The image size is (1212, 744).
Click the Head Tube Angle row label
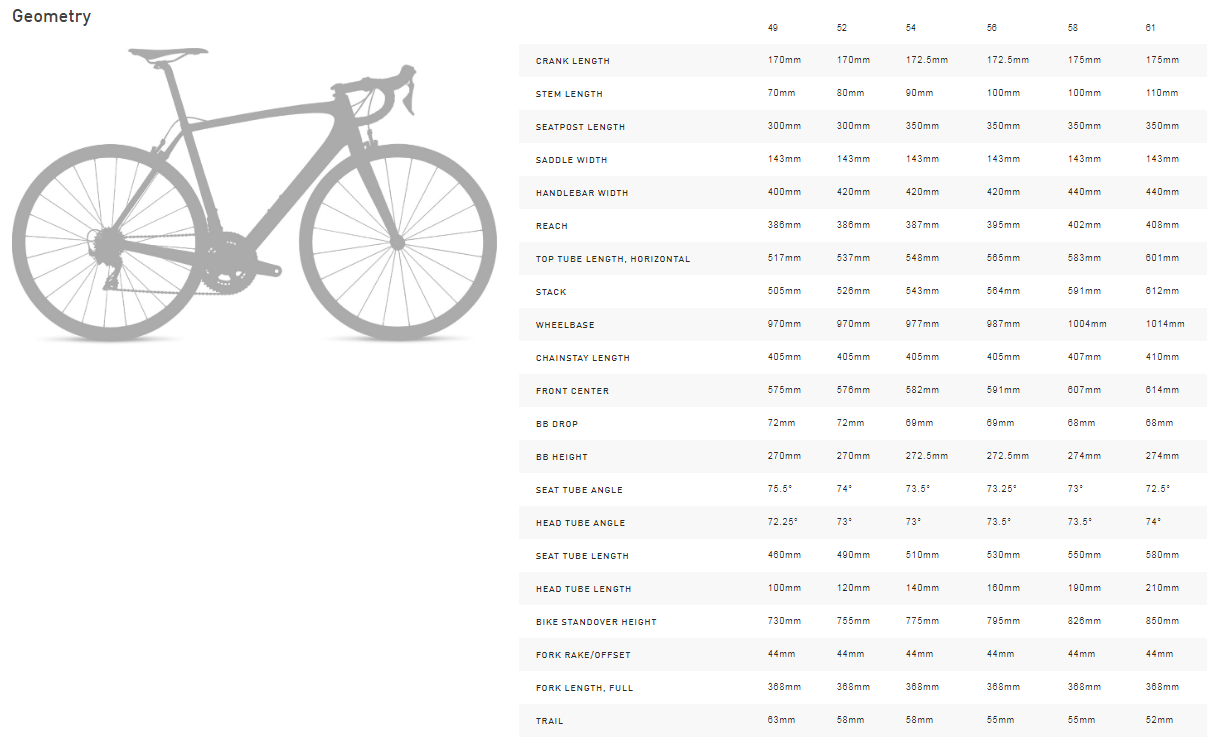[580, 523]
